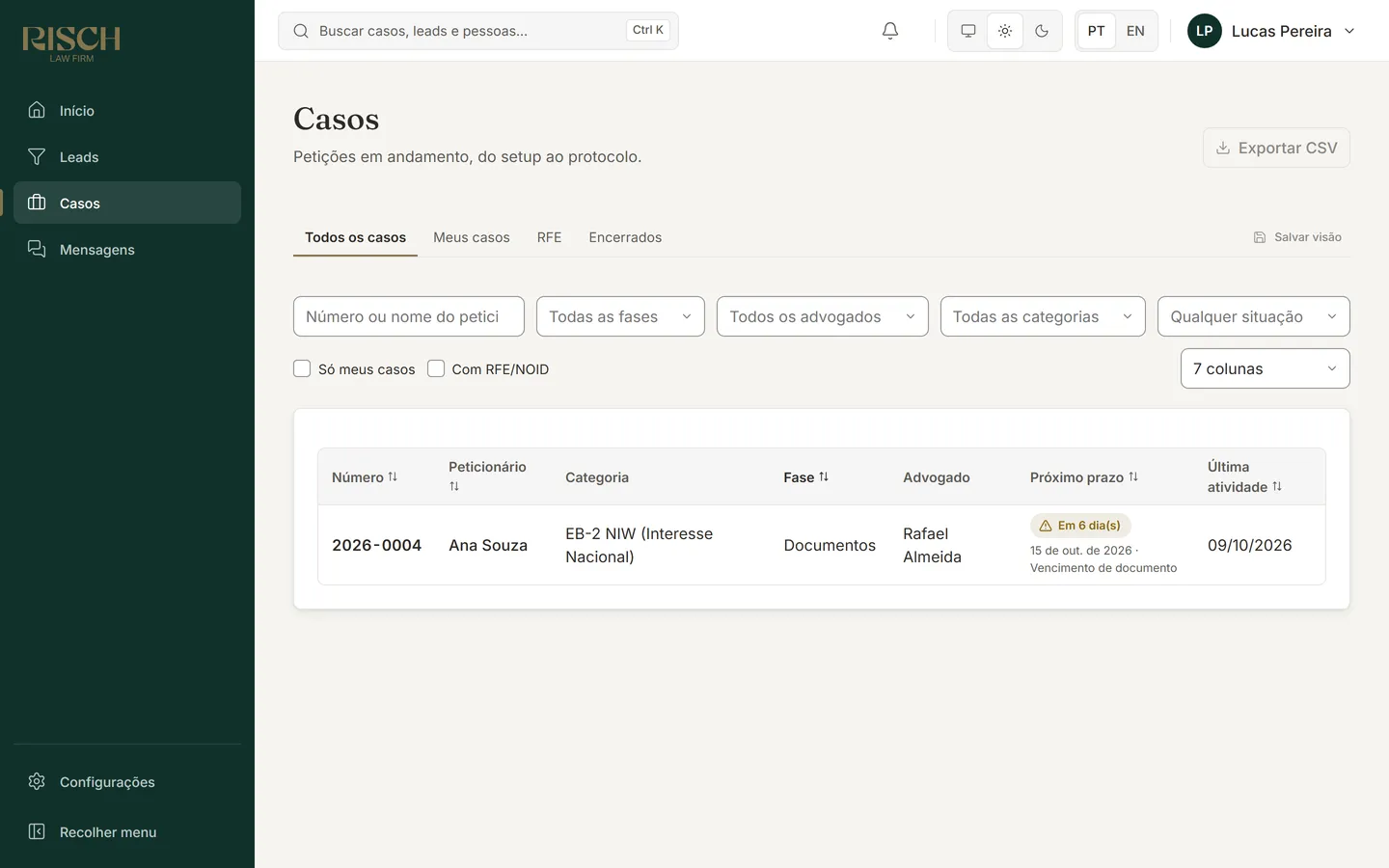Open Todos os advogados dropdown

(x=823, y=316)
